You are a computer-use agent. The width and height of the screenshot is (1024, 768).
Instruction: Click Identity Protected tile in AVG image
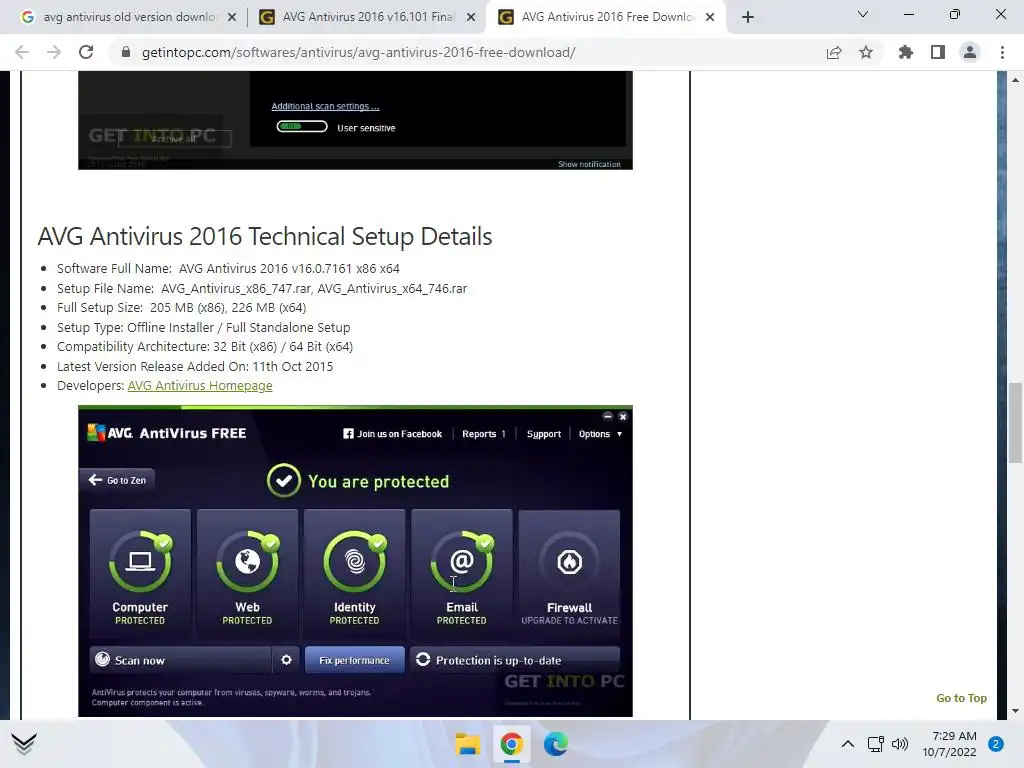[x=355, y=573]
